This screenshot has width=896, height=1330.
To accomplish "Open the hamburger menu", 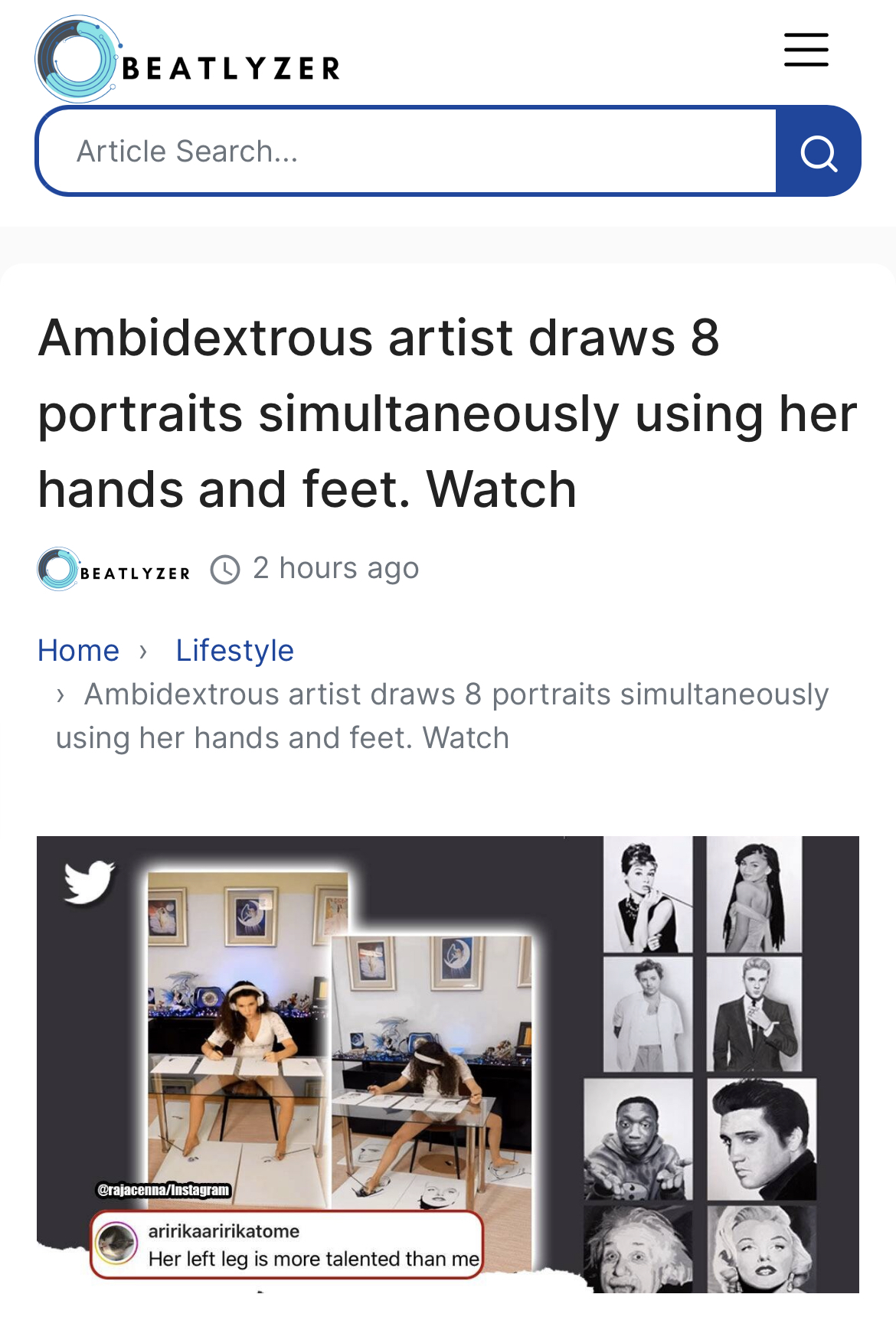I will click(806, 51).
